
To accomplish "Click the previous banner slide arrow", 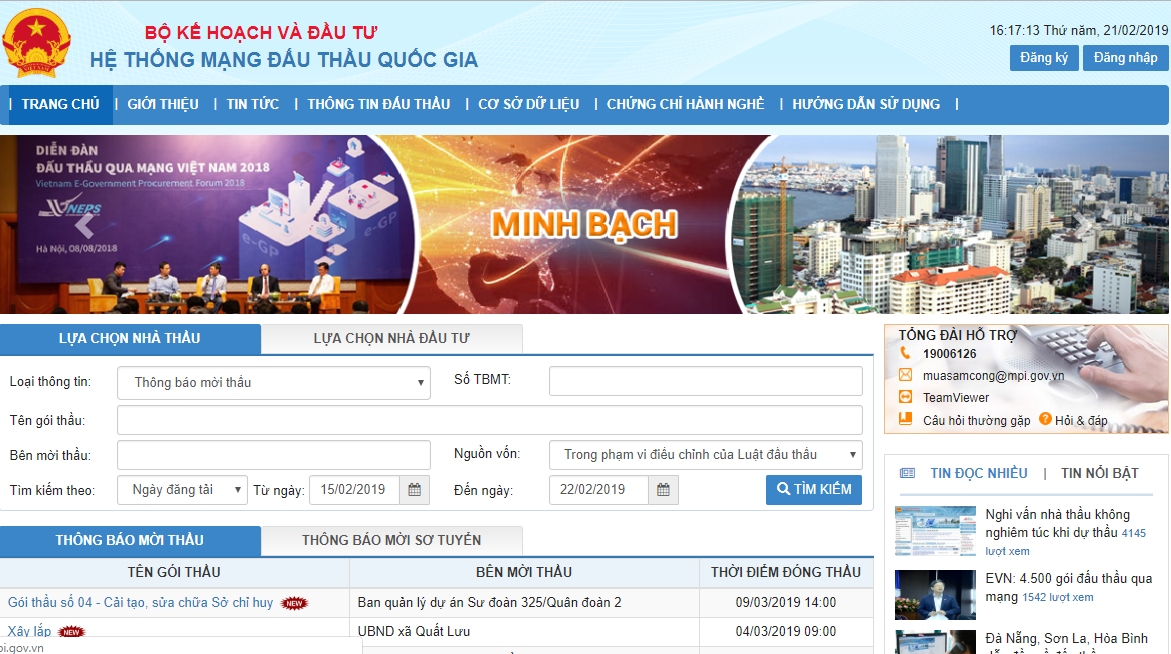I will pyautogui.click(x=88, y=224).
